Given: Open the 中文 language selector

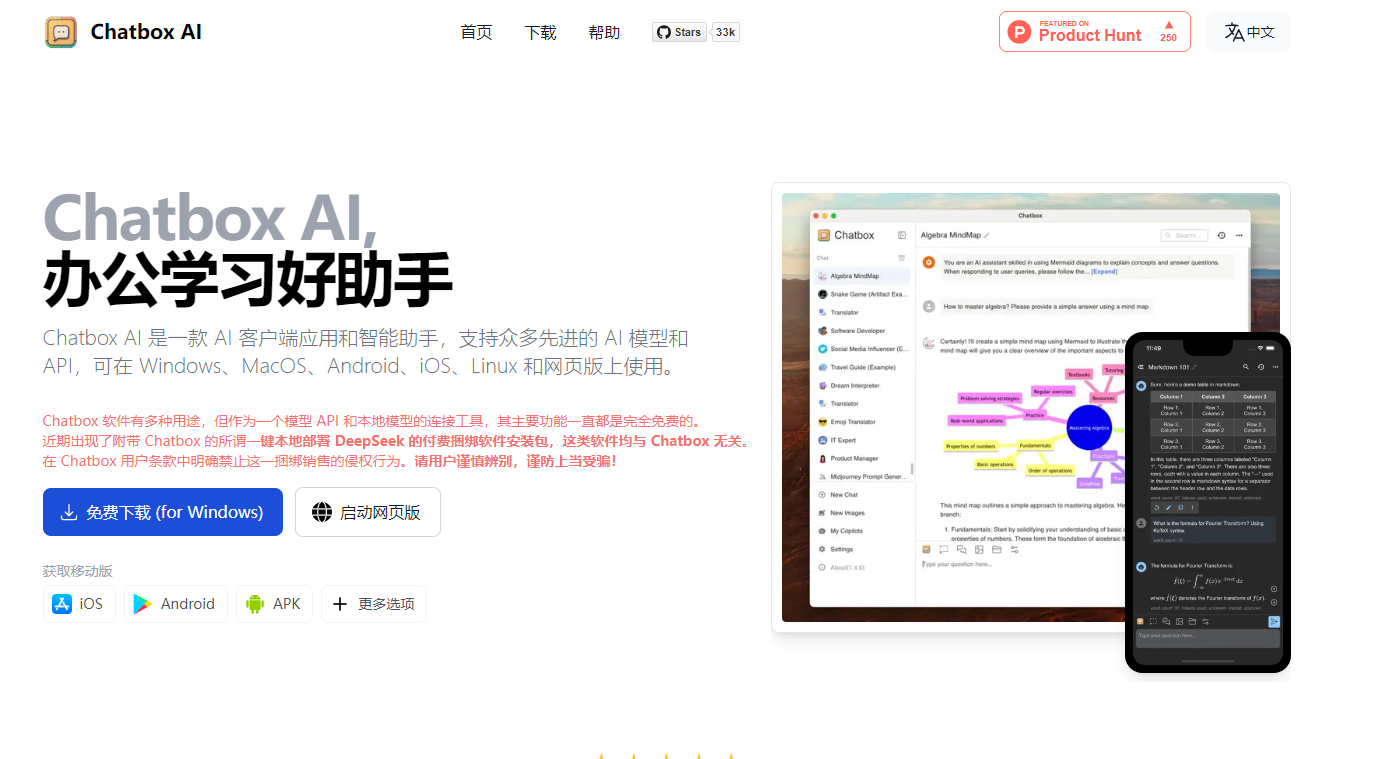Looking at the screenshot, I should (1249, 32).
